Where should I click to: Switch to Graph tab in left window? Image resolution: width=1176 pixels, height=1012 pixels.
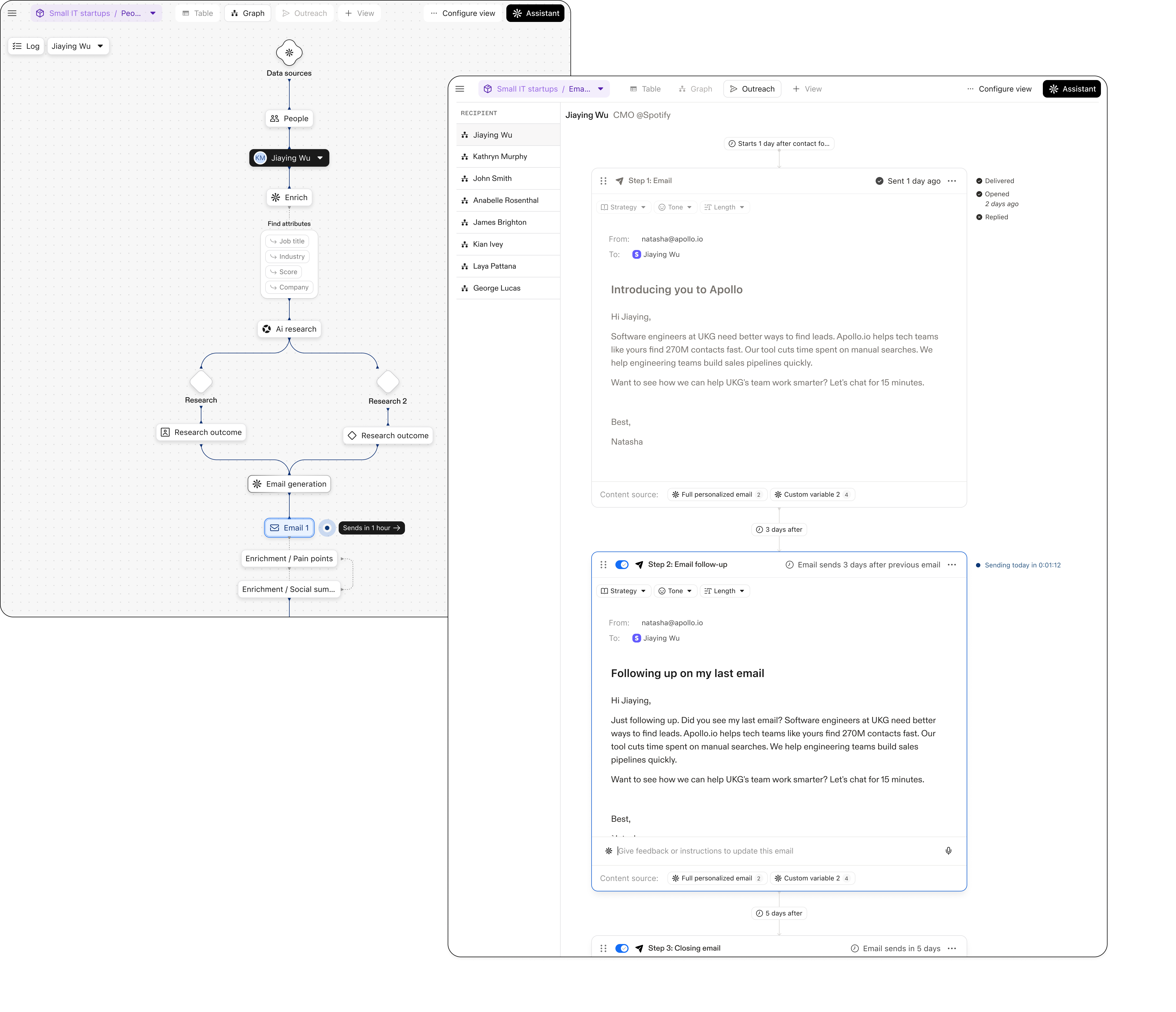[x=248, y=13]
